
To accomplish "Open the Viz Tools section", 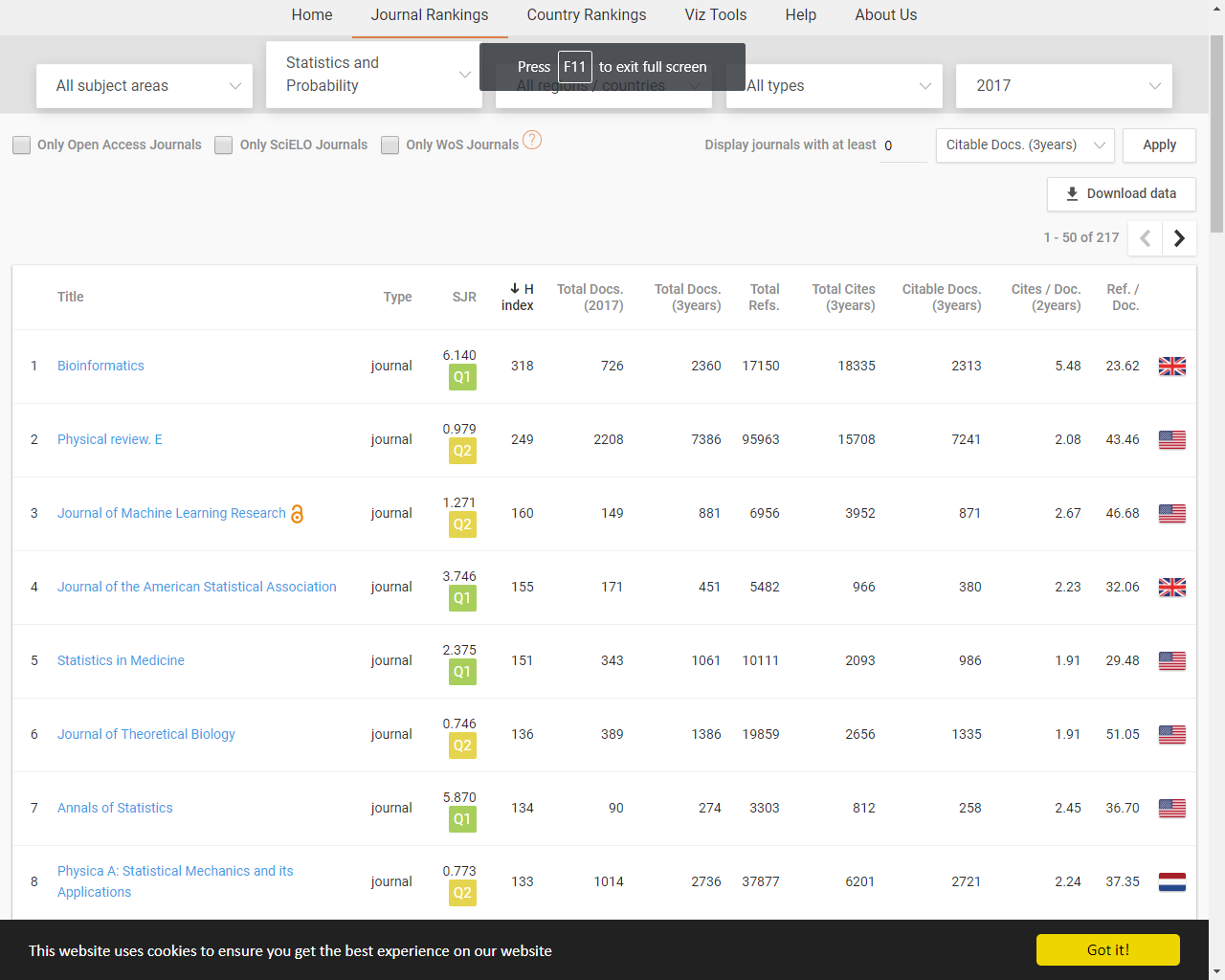I will click(x=715, y=15).
